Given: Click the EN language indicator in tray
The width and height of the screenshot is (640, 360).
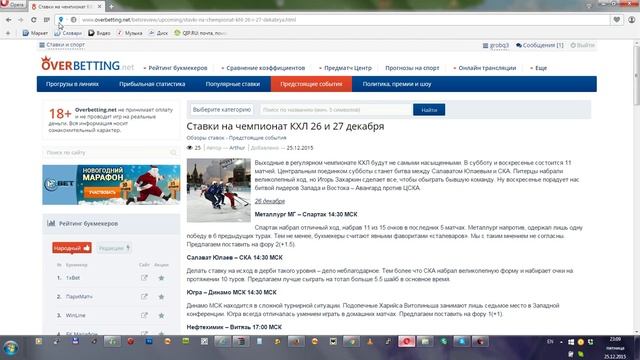Looking at the screenshot, I should pos(550,342).
